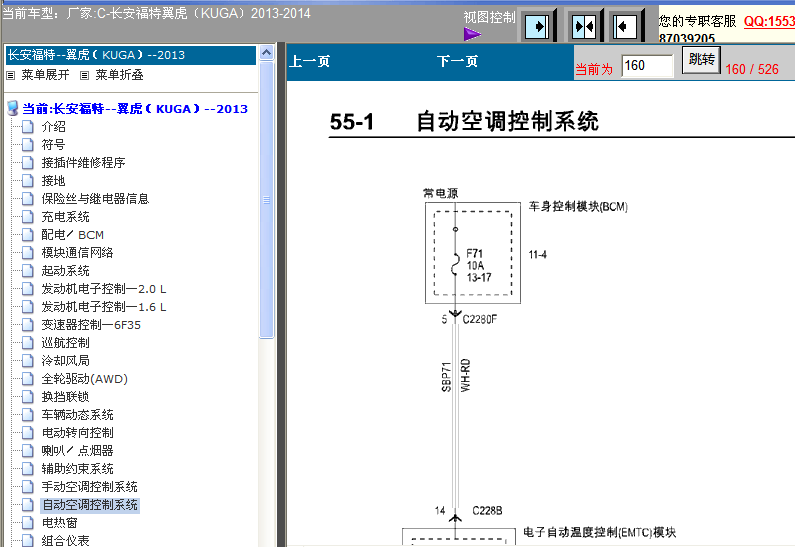Viewport: 795px width, 547px height.
Task: Click the page icon next to 辅助约束系统
Action: [28, 468]
